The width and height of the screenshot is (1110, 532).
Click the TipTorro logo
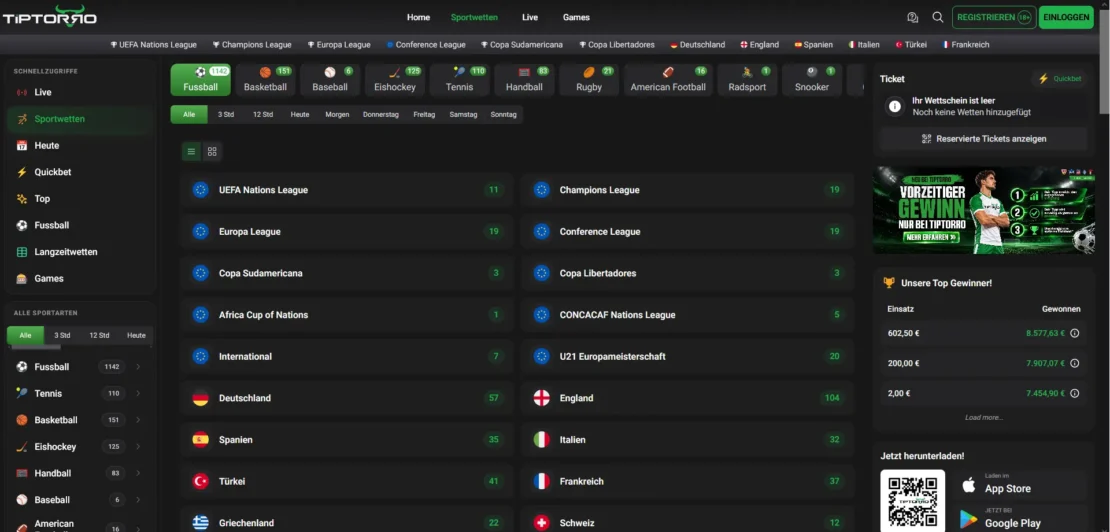tap(50, 16)
